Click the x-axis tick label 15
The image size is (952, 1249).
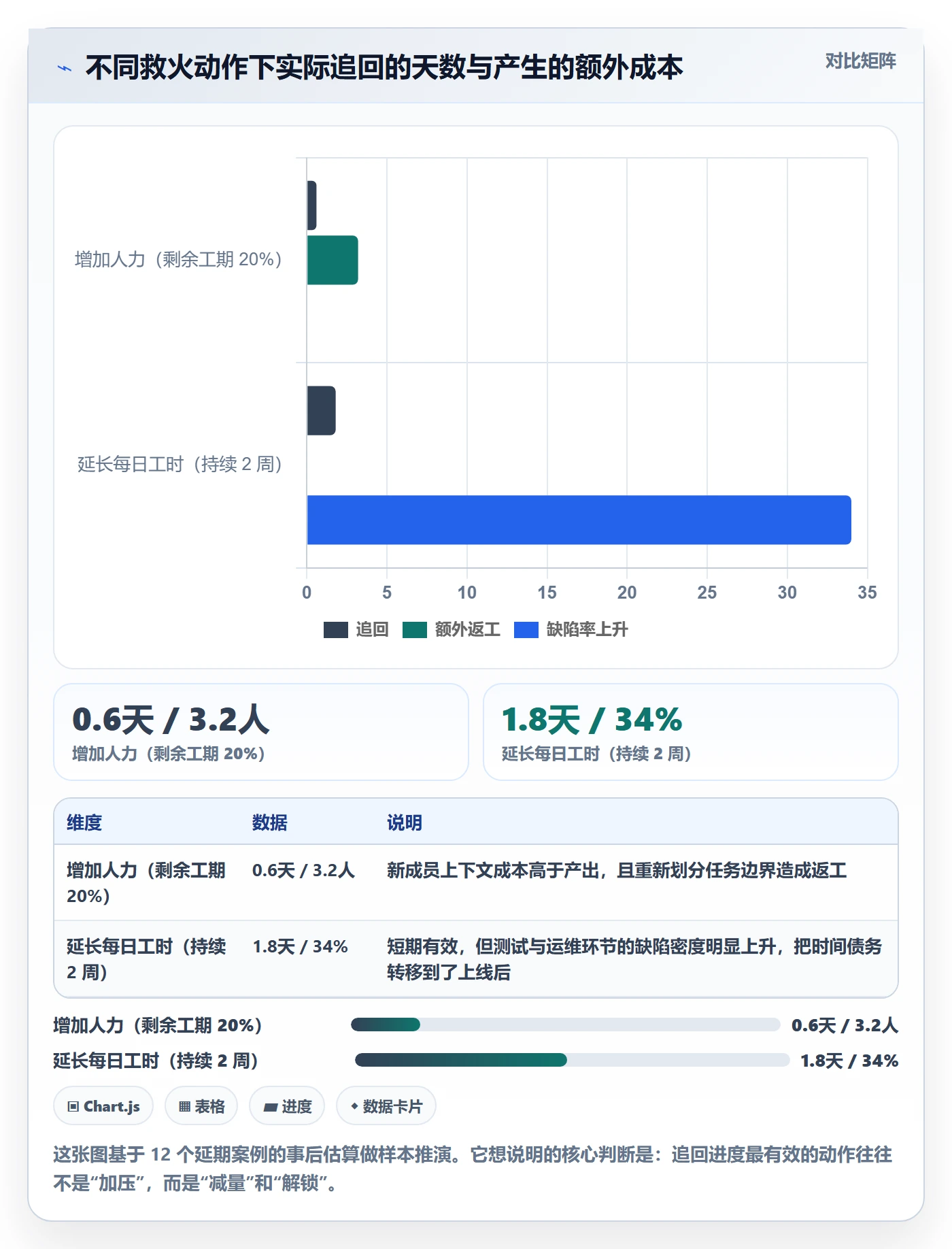coord(547,593)
